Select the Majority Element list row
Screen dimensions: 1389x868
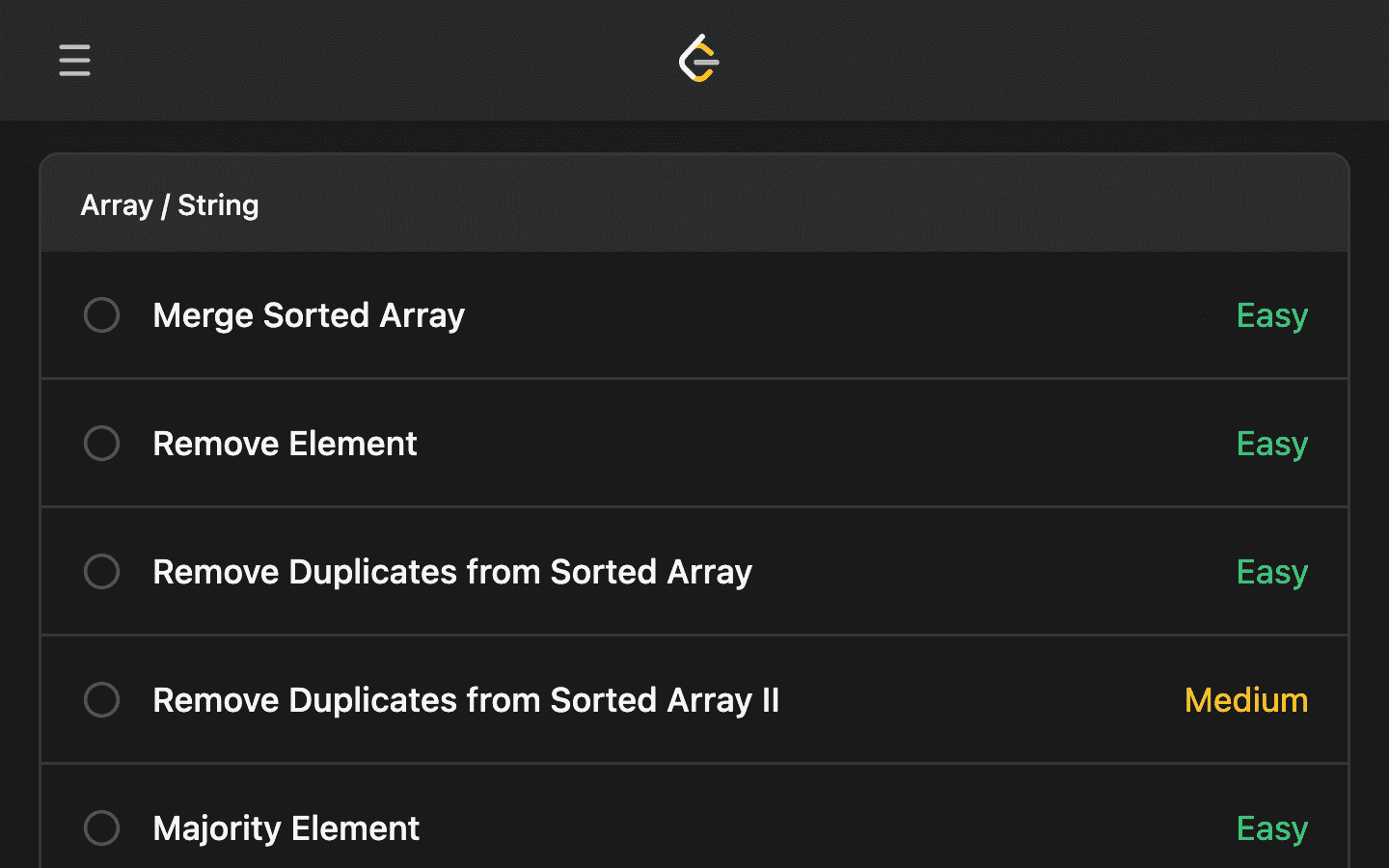coord(694,817)
